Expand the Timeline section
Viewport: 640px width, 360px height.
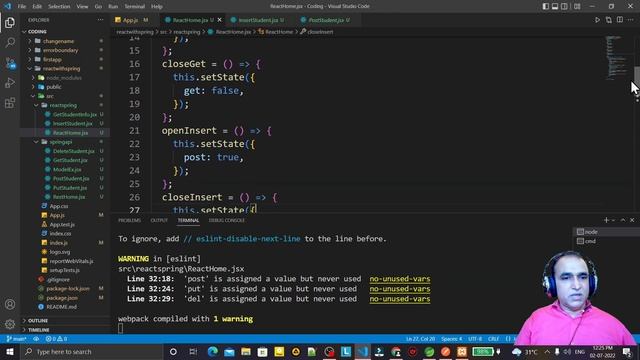65,330
